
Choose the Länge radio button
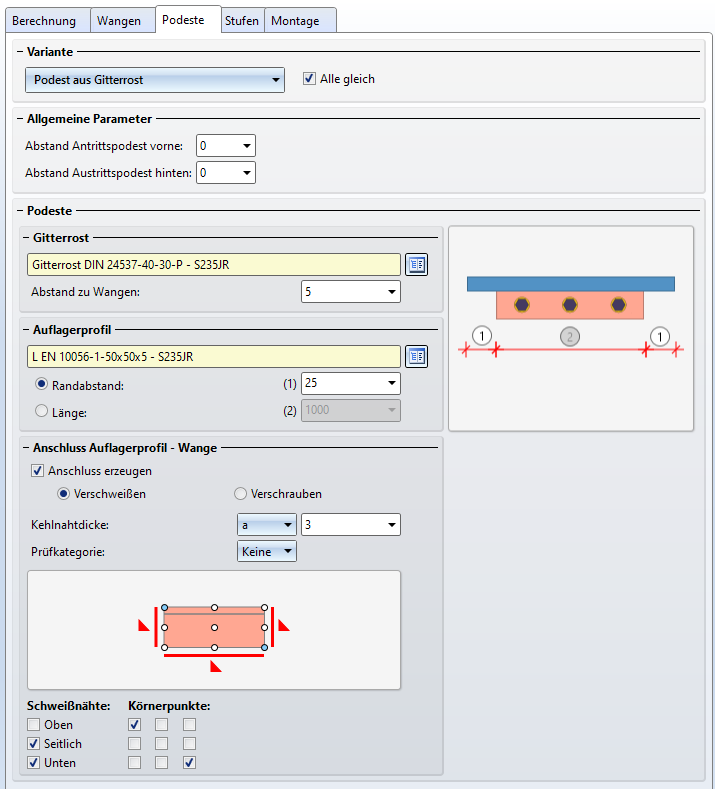click(x=41, y=410)
